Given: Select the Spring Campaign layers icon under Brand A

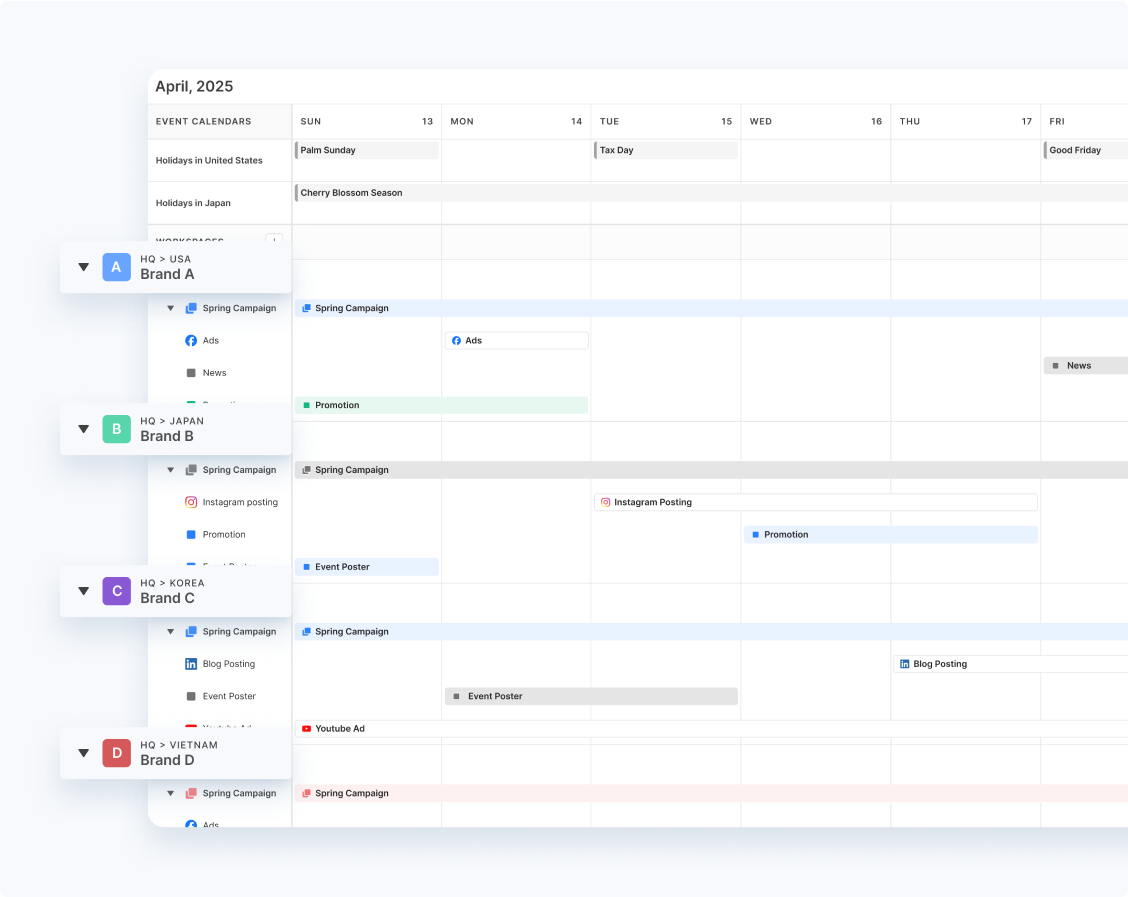Looking at the screenshot, I should pos(191,308).
